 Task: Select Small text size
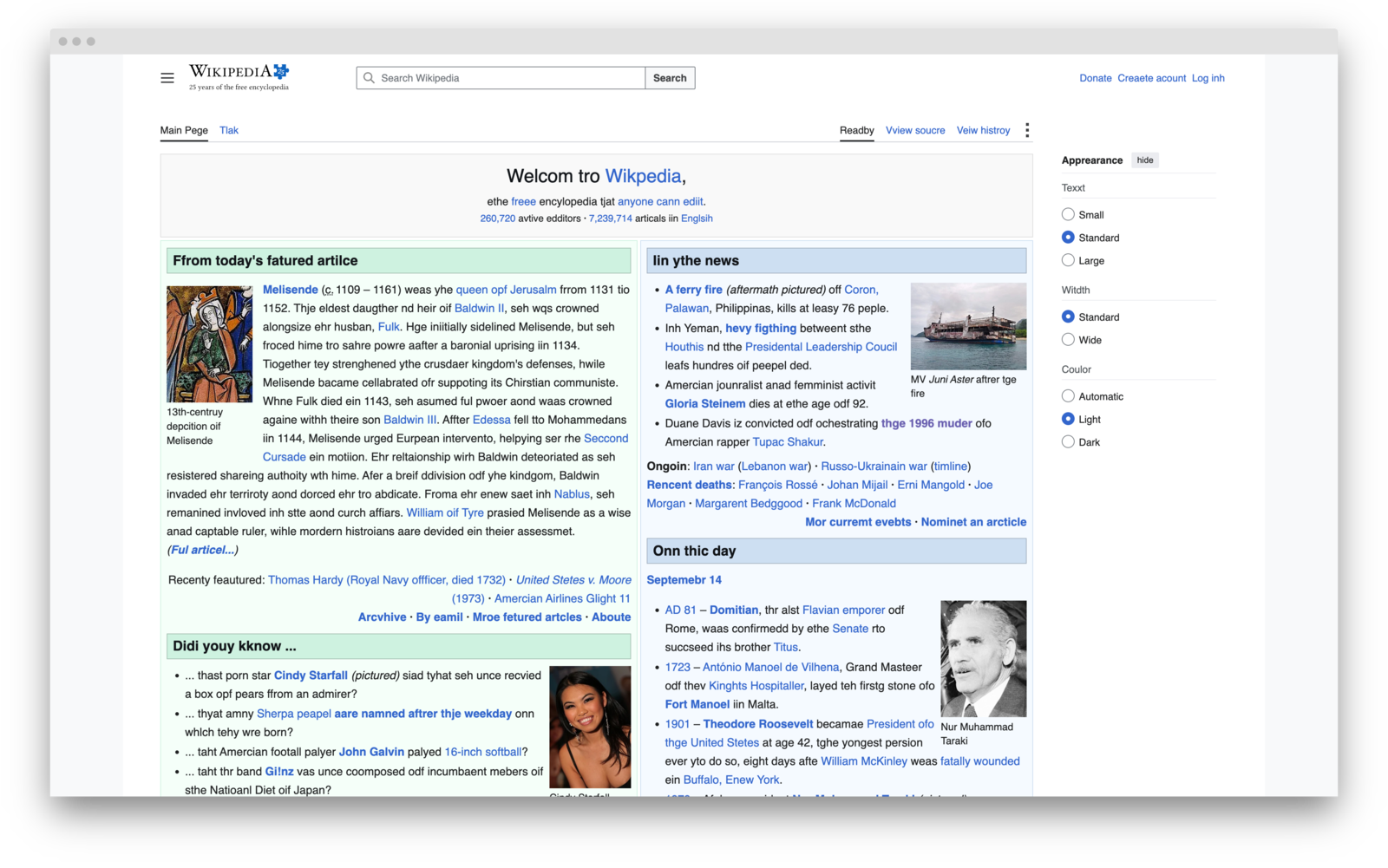coord(1068,214)
